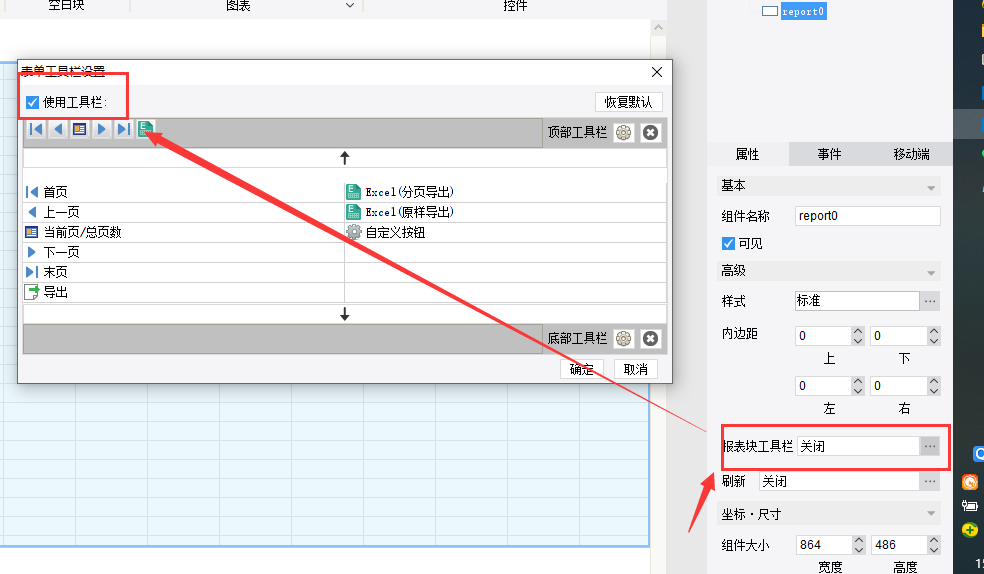Click previous-page icon in top toolbar strip
This screenshot has width=984, height=574.
click(58, 129)
